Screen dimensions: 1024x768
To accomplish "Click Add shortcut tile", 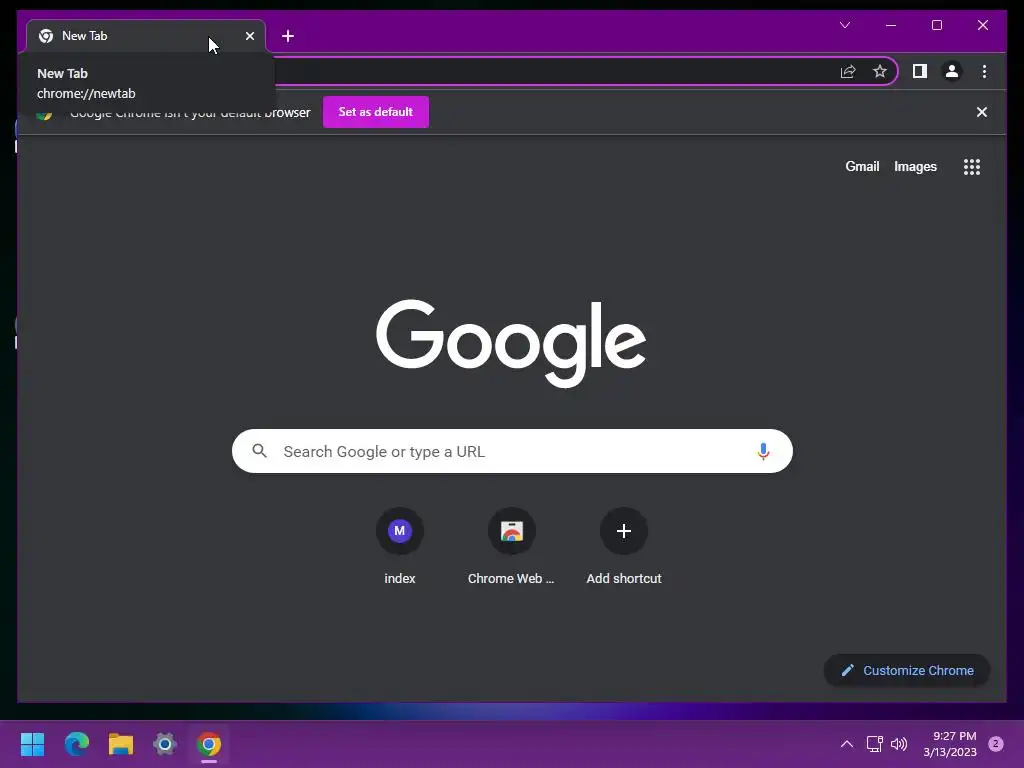I will tap(624, 546).
